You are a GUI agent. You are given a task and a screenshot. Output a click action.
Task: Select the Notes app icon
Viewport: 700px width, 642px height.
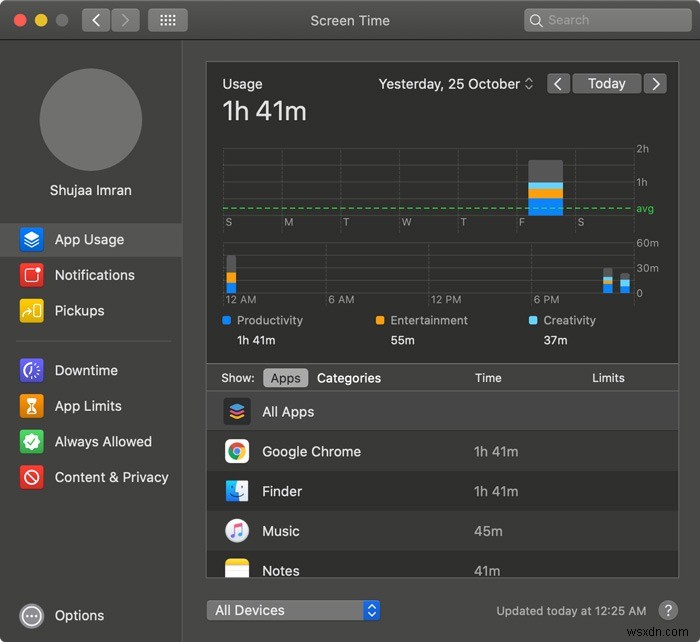click(x=237, y=567)
